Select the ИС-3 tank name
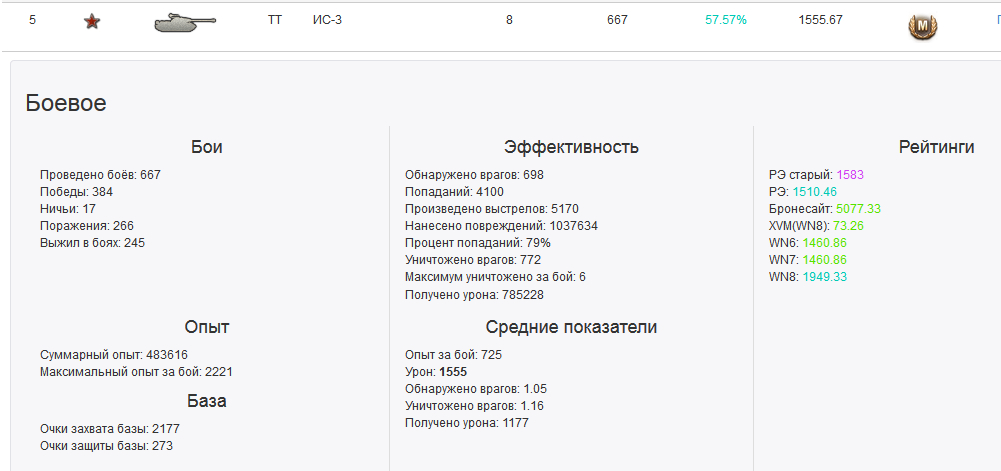The width and height of the screenshot is (1001, 471). [x=327, y=20]
